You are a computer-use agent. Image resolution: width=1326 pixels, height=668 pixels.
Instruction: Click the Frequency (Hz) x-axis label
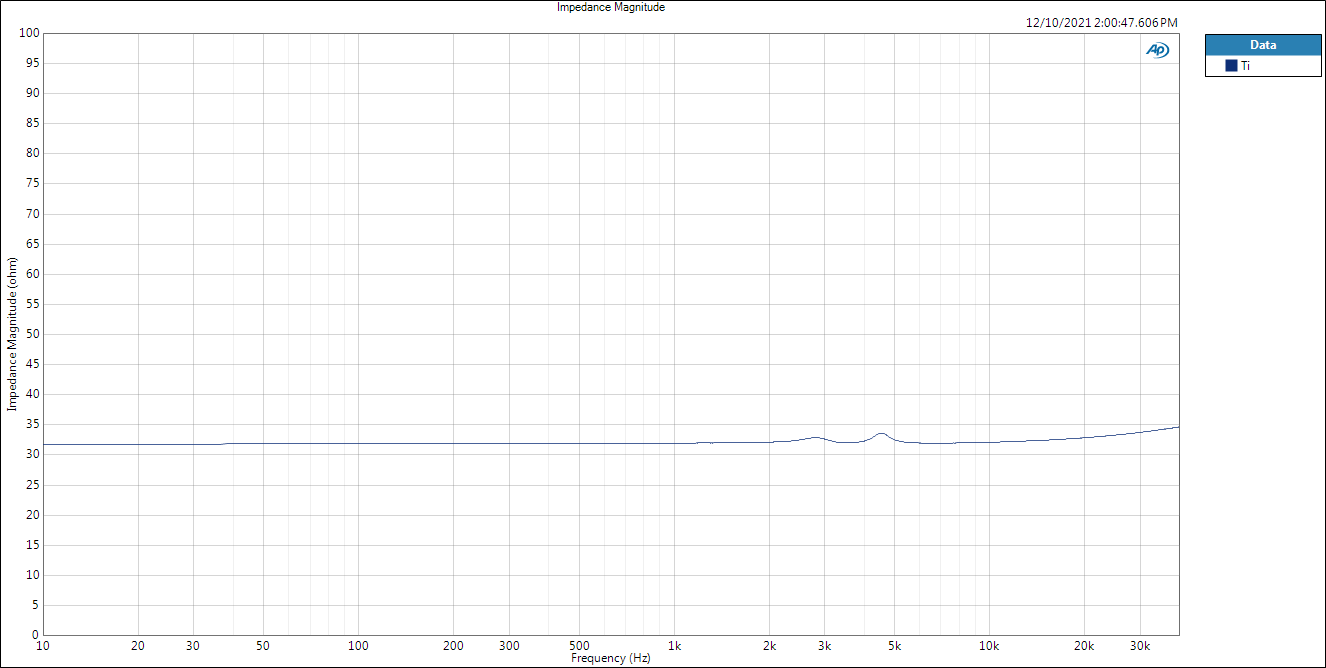[610, 658]
